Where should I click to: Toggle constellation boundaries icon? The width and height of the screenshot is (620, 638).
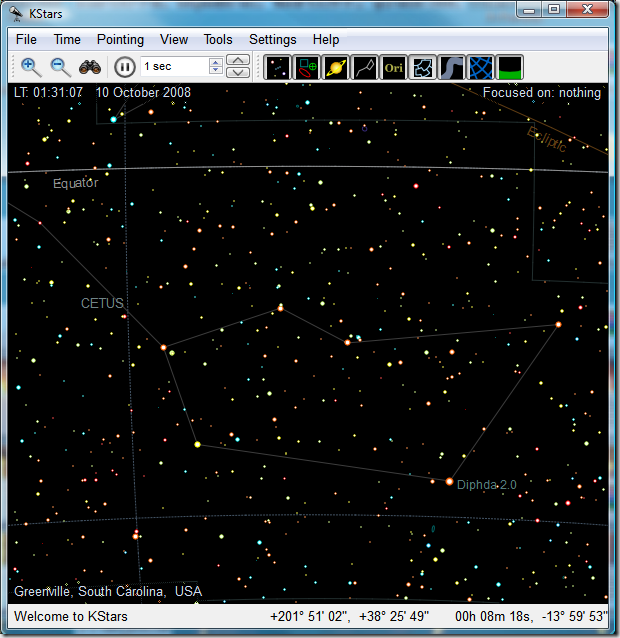pyautogui.click(x=423, y=67)
